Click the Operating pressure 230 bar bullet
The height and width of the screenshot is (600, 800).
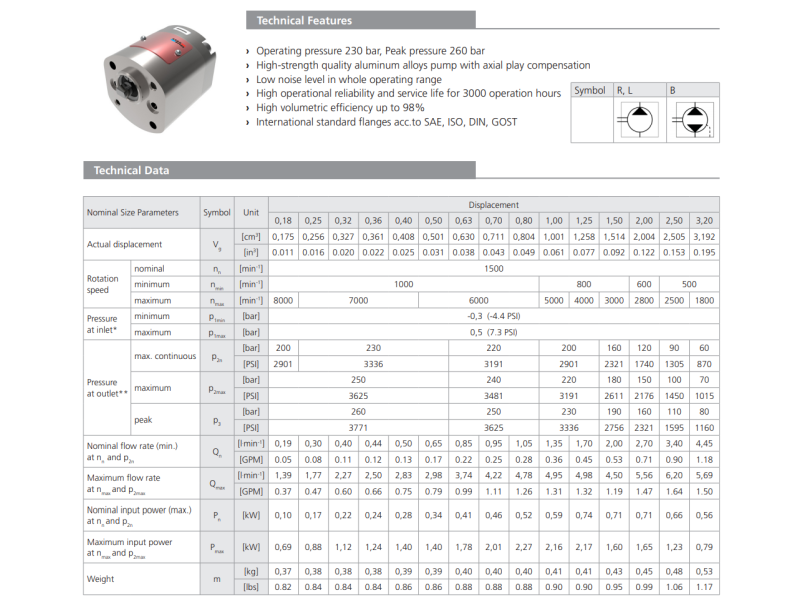click(x=370, y=51)
